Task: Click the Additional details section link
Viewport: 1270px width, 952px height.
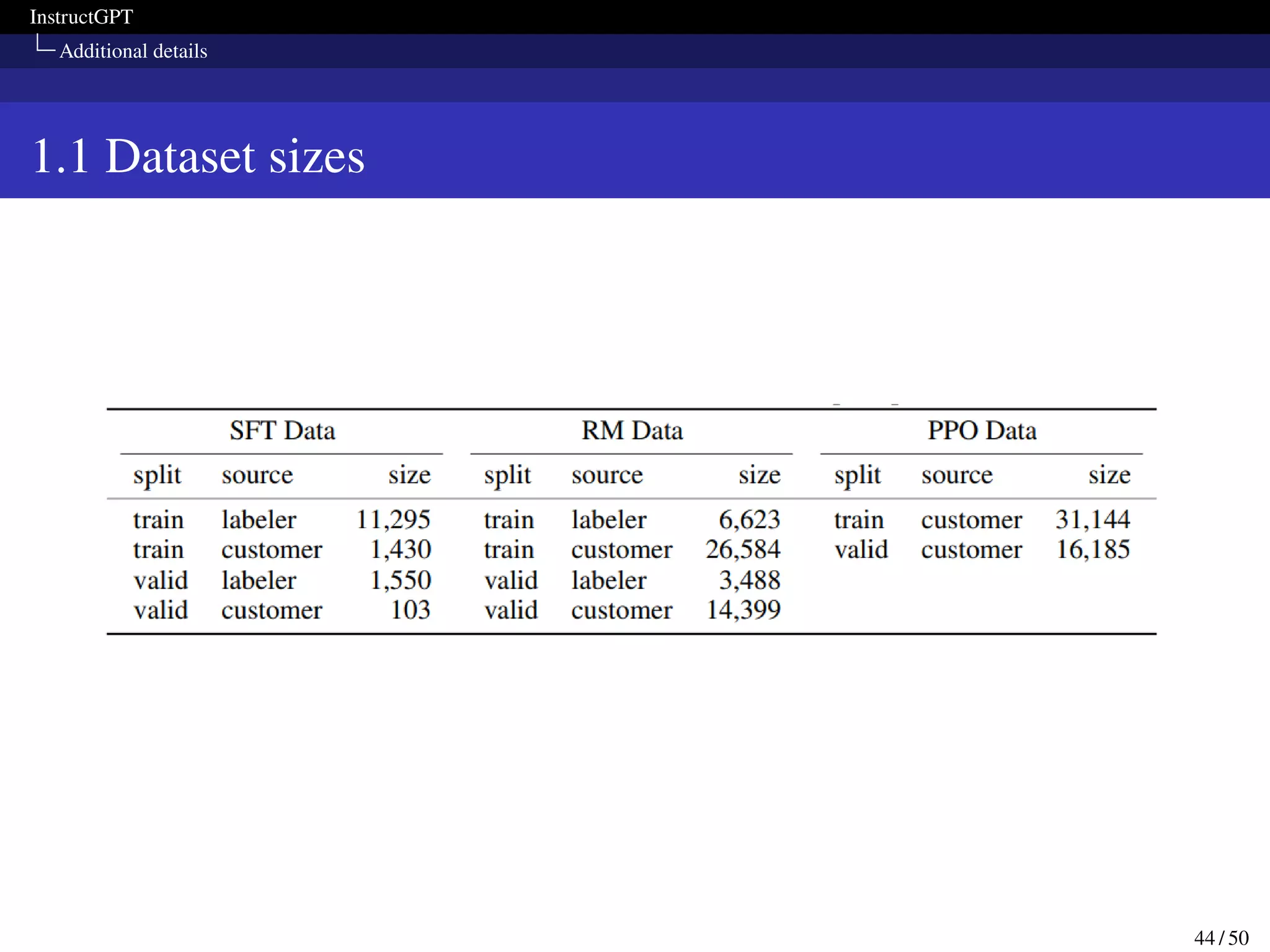Action: pyautogui.click(x=133, y=51)
